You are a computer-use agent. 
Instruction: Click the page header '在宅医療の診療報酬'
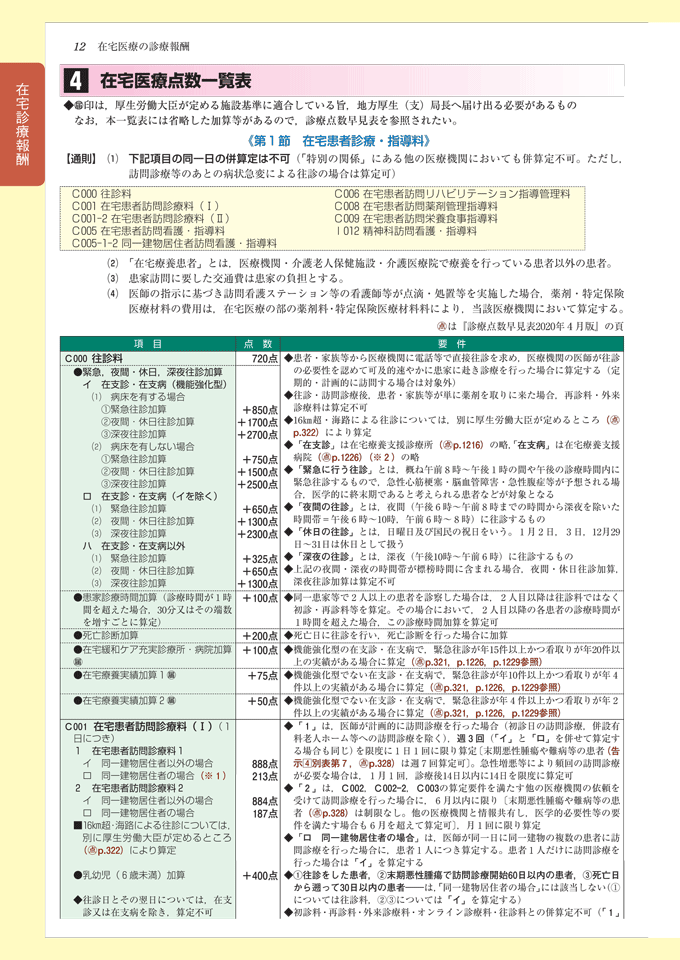pyautogui.click(x=144, y=47)
